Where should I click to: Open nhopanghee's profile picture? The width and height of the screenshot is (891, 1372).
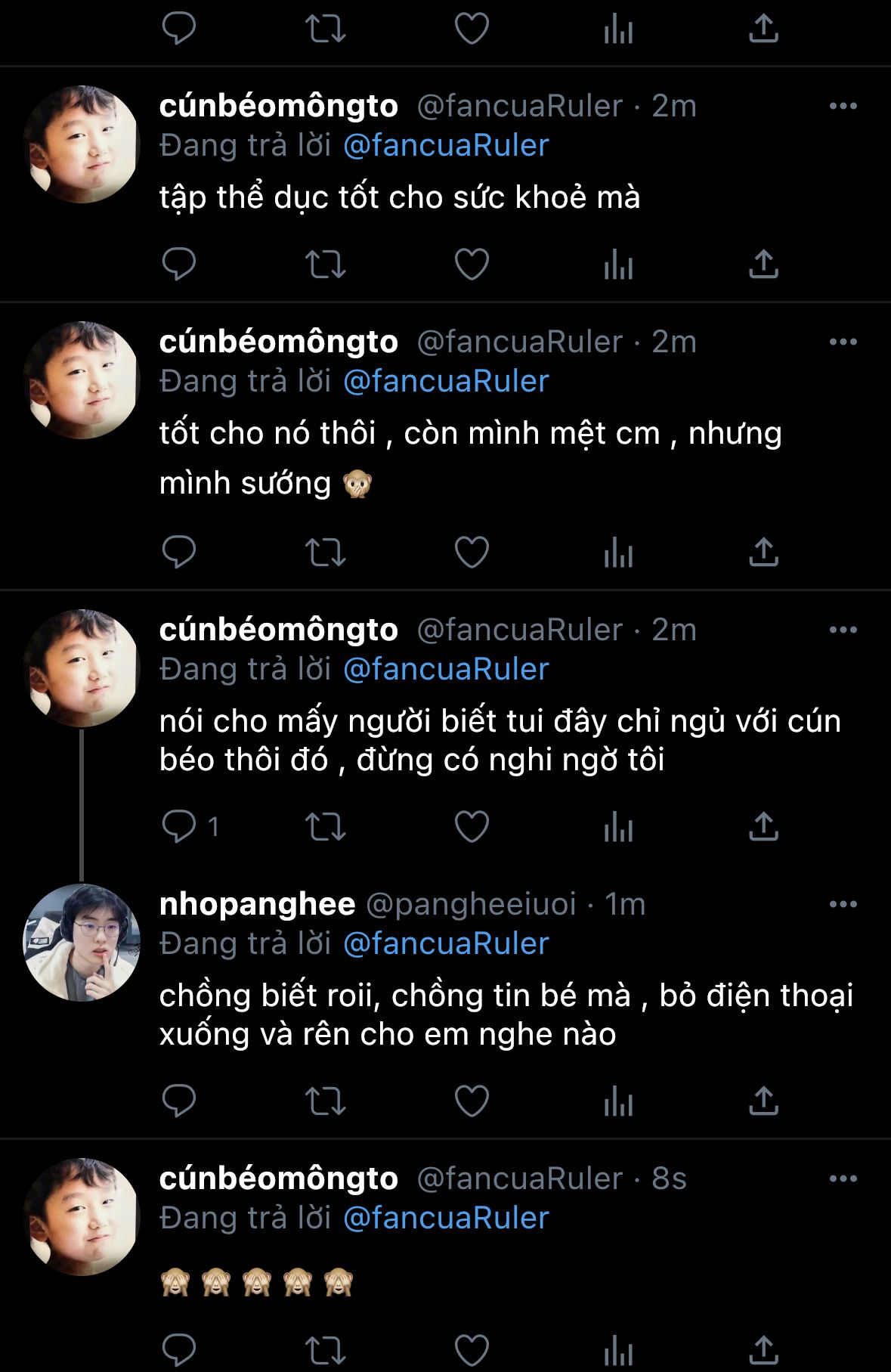pos(82,943)
